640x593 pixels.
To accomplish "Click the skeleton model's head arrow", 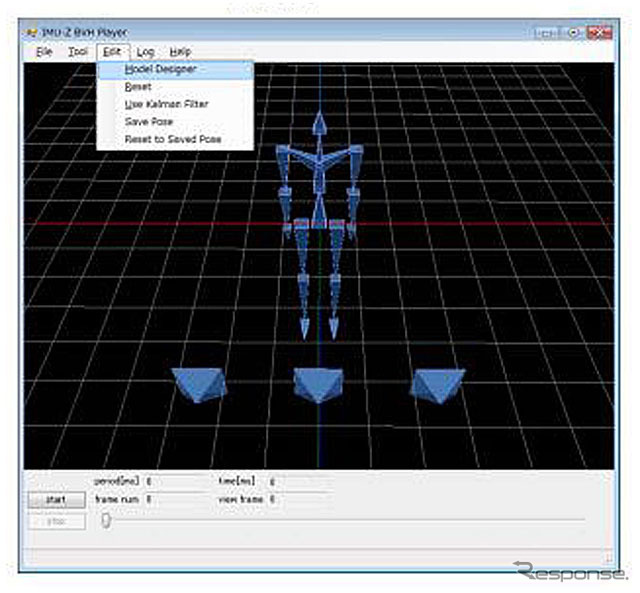I will 319,126.
